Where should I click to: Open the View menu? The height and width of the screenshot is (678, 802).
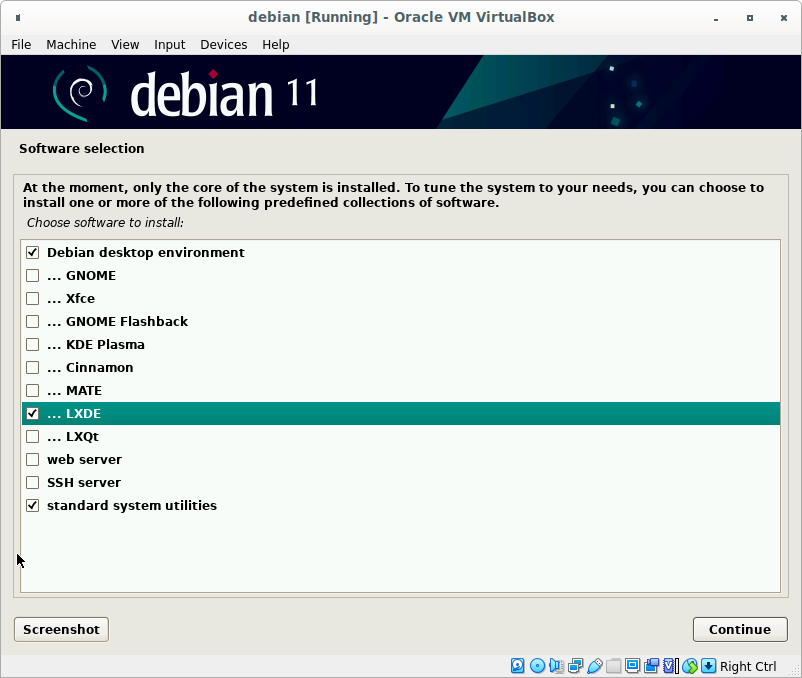click(x=125, y=45)
